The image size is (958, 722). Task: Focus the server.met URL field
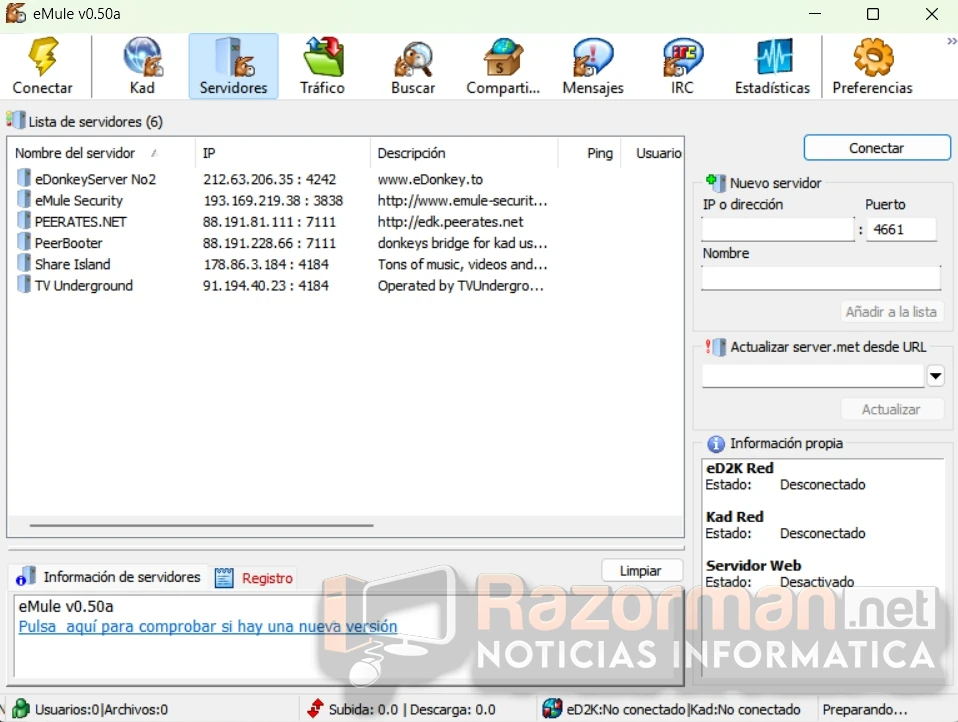point(813,376)
